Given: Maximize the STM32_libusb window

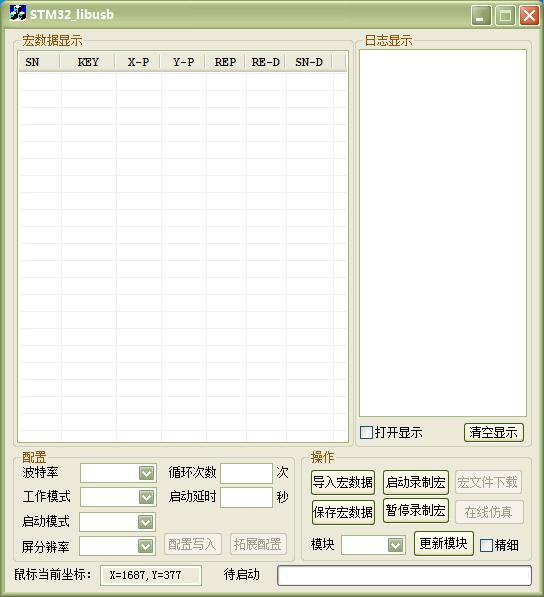Looking at the screenshot, I should (505, 16).
